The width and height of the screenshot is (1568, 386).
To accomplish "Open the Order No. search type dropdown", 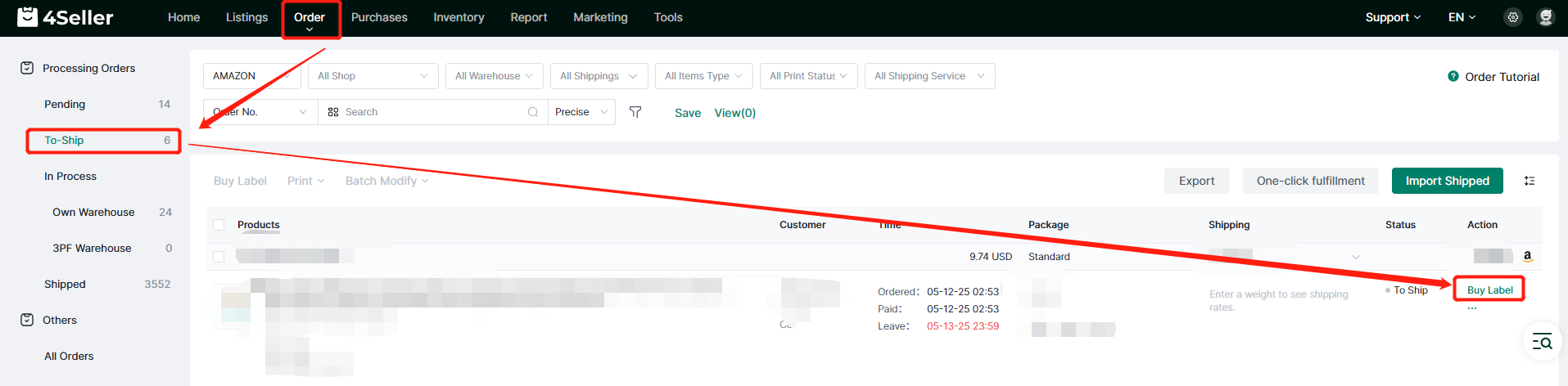I will (x=260, y=112).
